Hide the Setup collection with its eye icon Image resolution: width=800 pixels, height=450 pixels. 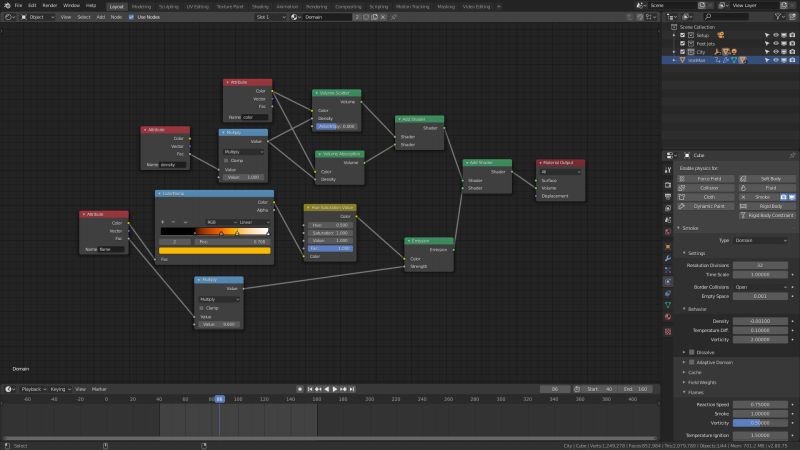pyautogui.click(x=776, y=35)
